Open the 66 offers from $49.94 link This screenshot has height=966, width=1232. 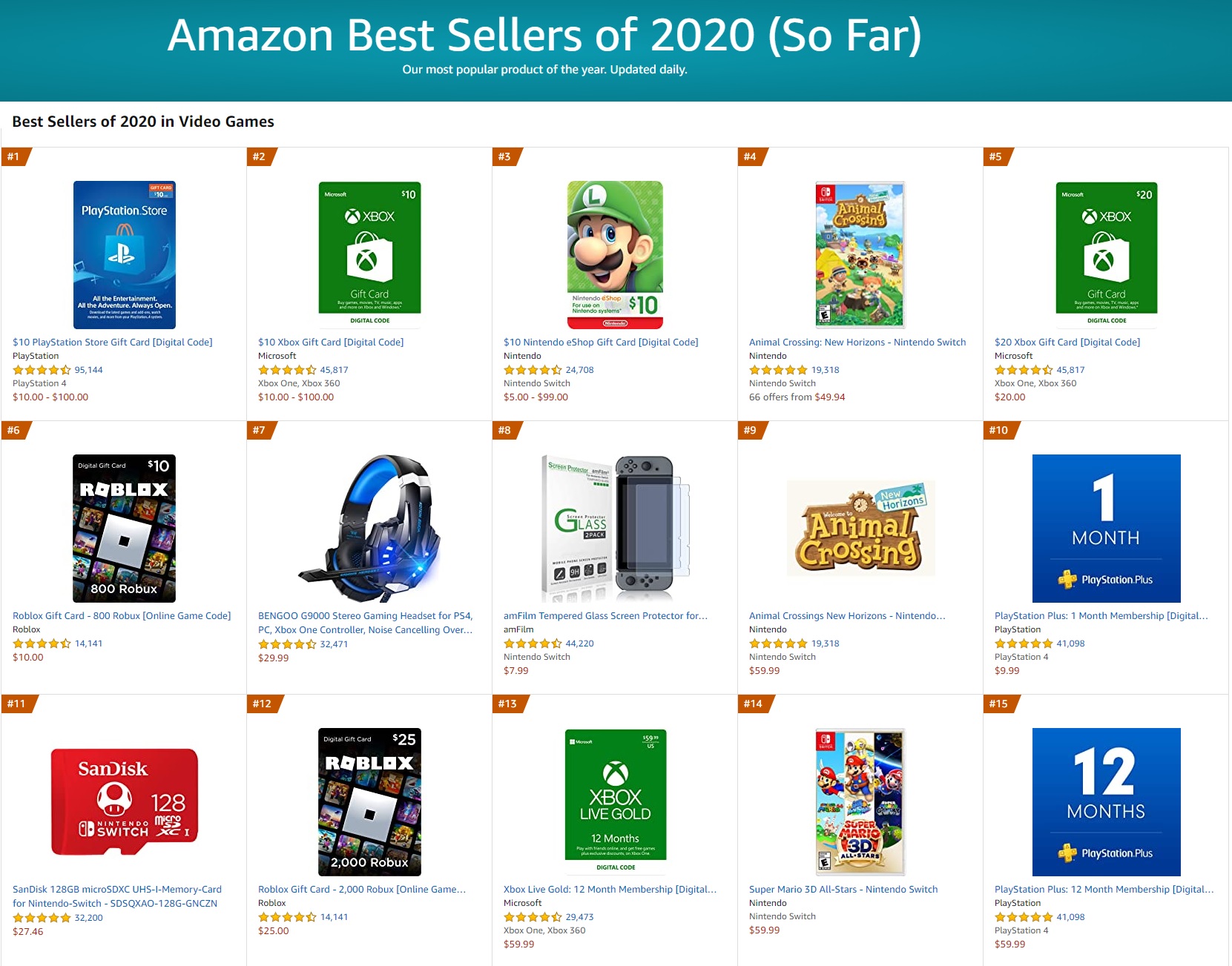[797, 397]
